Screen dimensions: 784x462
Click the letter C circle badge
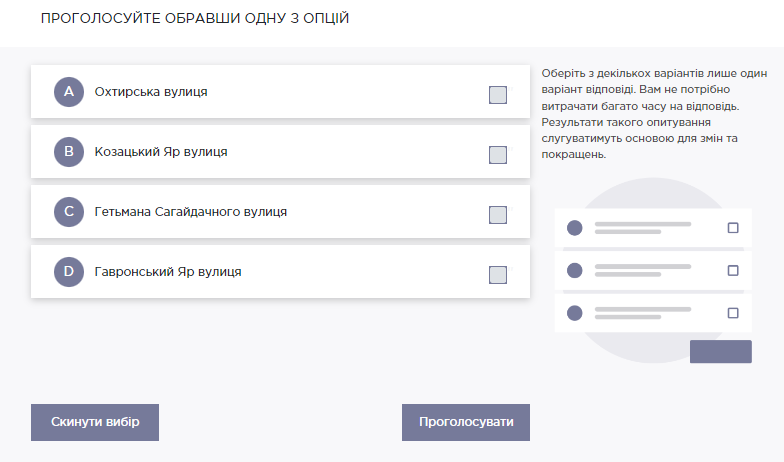tap(69, 212)
